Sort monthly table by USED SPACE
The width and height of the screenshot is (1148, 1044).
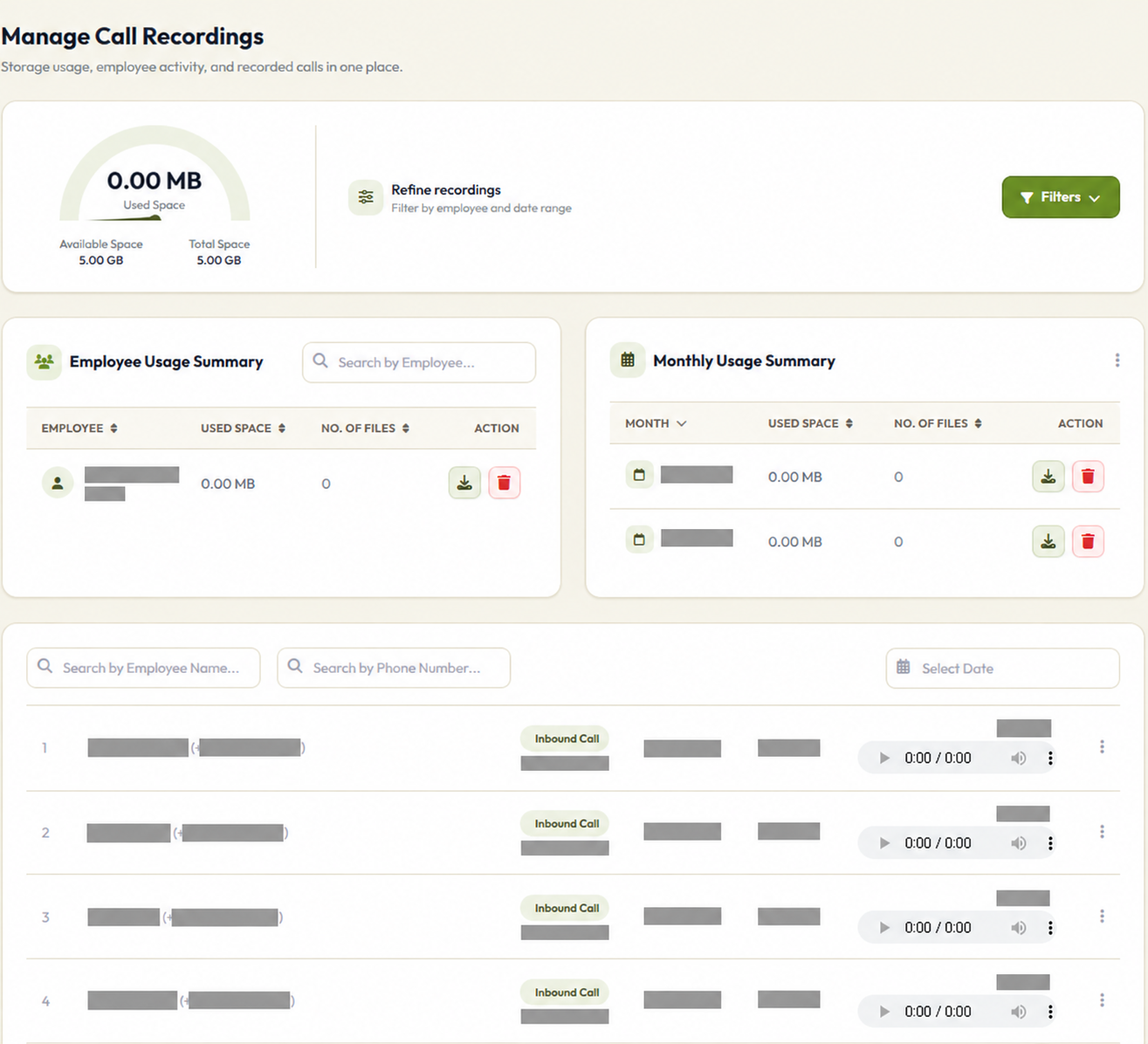coord(810,423)
